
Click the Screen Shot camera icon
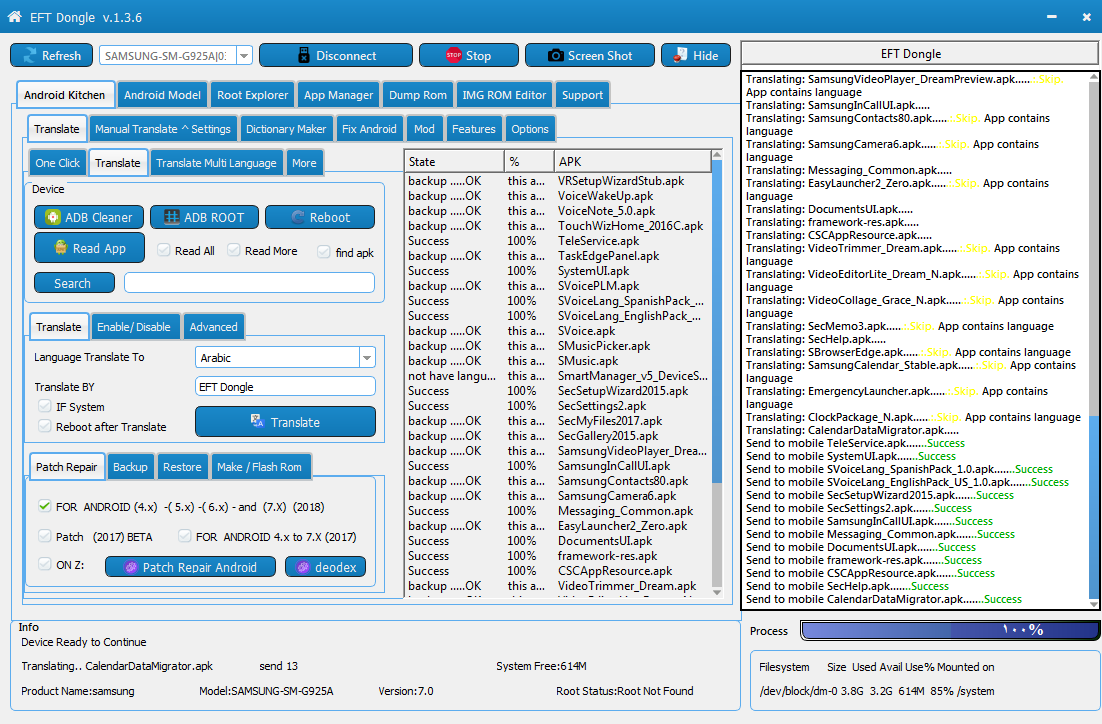coord(555,56)
